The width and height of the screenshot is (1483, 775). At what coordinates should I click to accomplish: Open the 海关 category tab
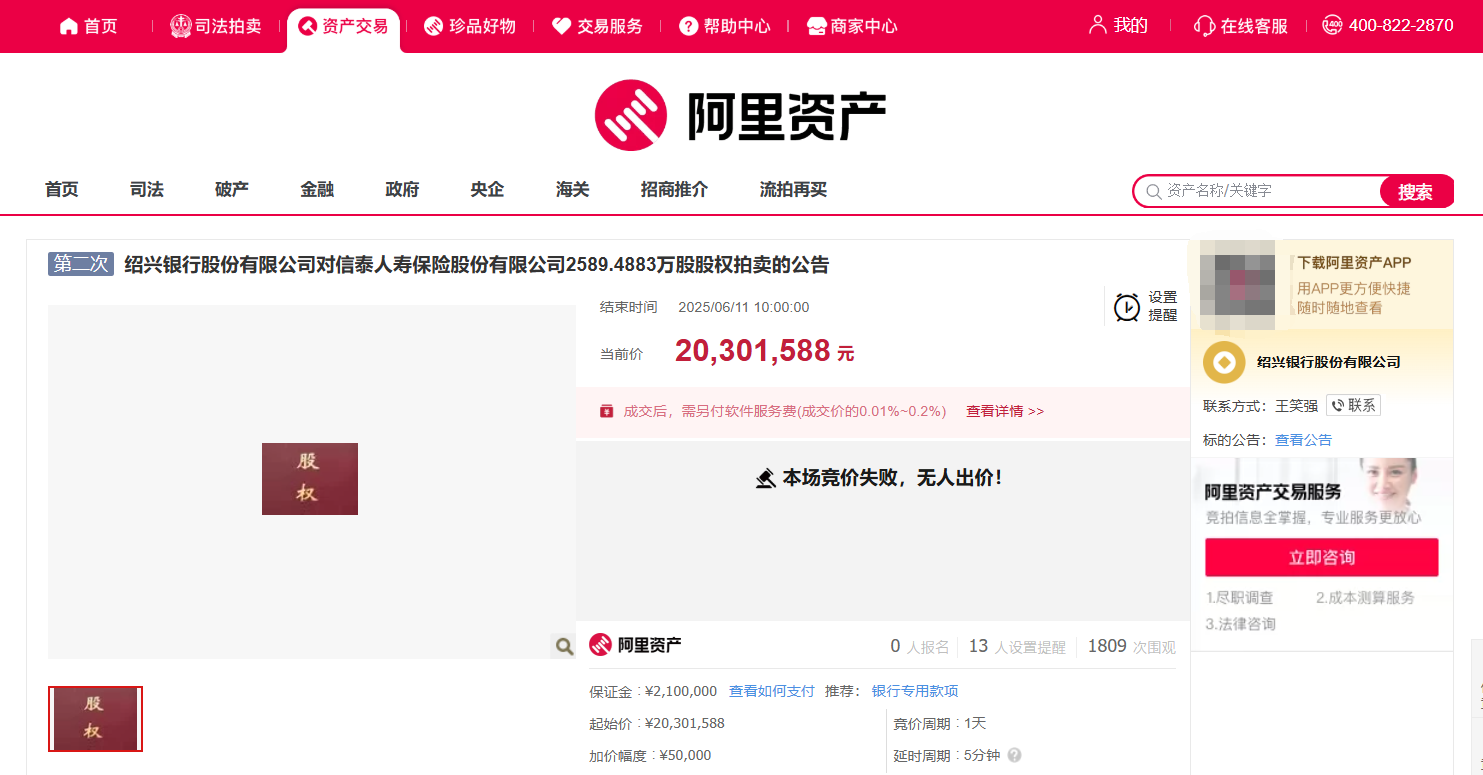(573, 189)
